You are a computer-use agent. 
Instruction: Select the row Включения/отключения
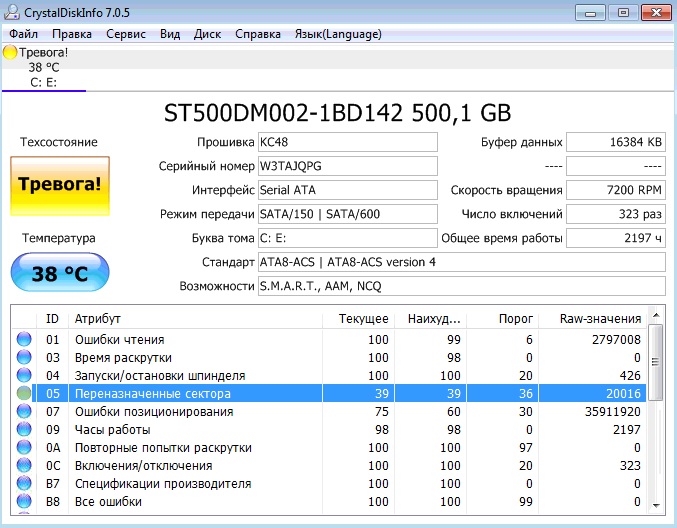330,465
